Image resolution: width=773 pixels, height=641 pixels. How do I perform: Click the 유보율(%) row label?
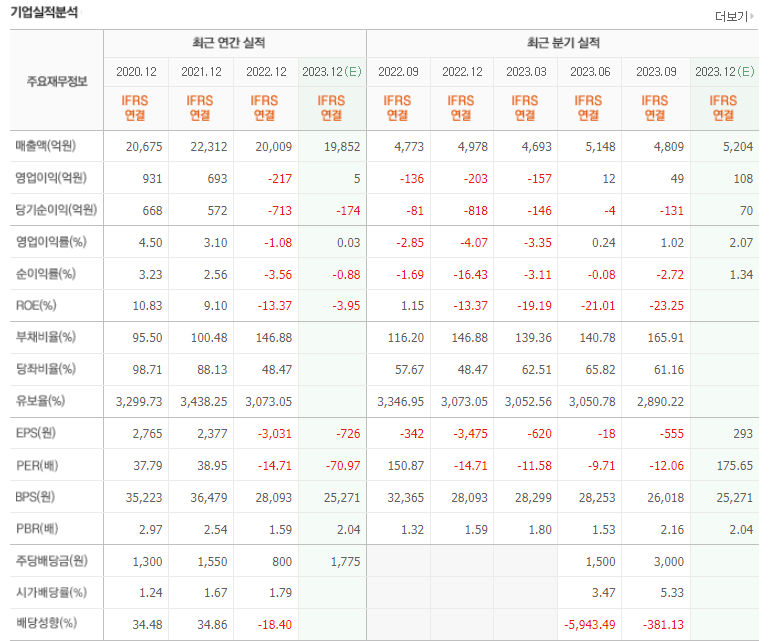coord(40,401)
